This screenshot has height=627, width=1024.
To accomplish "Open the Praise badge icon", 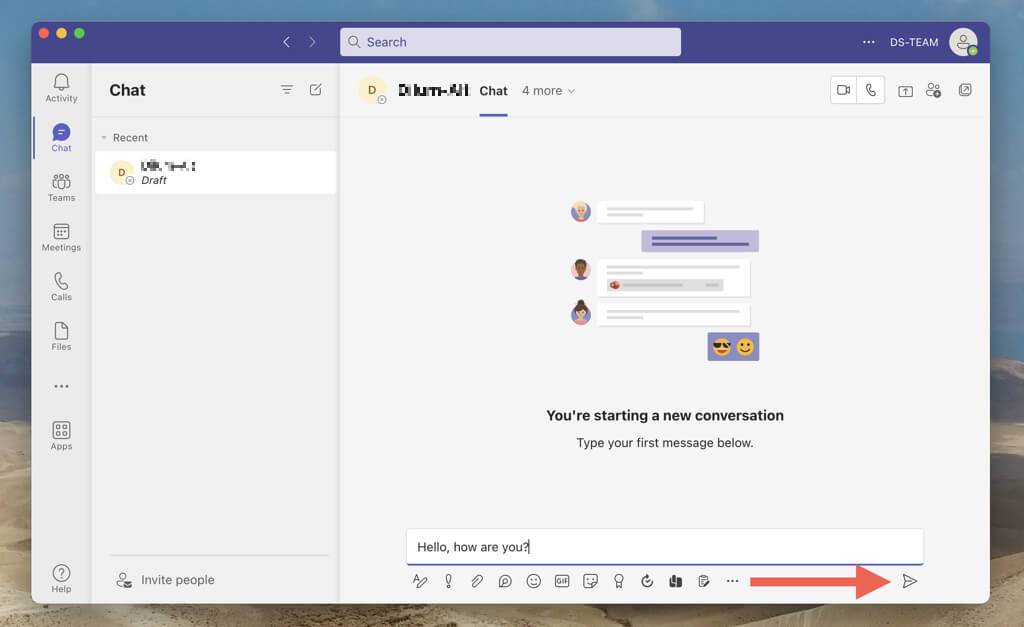I will coord(618,581).
